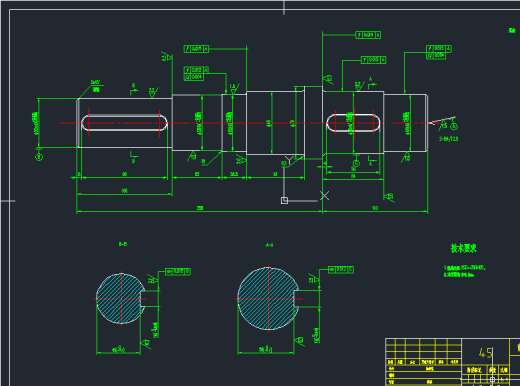Click the UCS X-axis marker
The height and width of the screenshot is (386, 520).
pyautogui.click(x=324, y=196)
